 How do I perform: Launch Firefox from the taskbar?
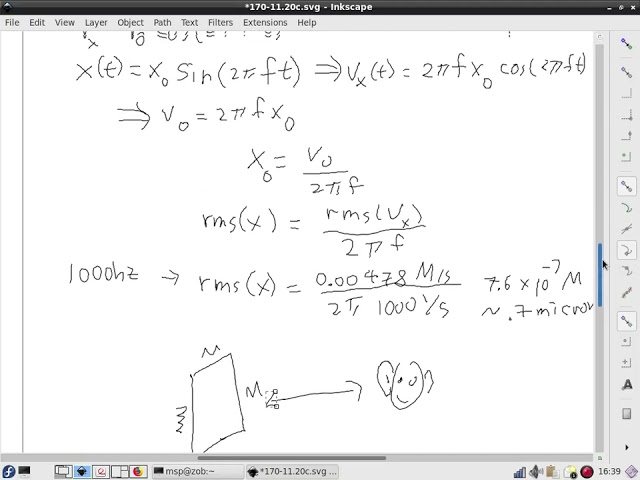click(138, 472)
